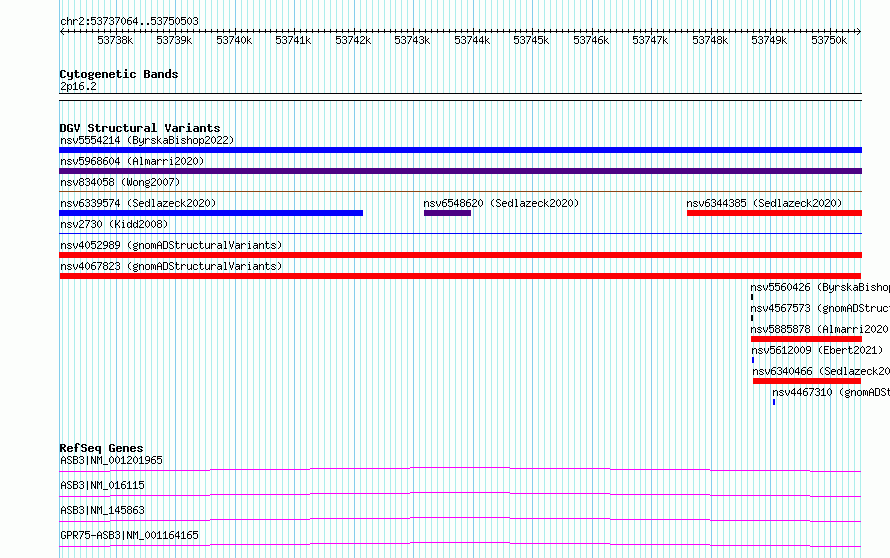Image resolution: width=890 pixels, height=558 pixels.
Task: Click the 53741k ruler tick label
Action: pos(293,40)
